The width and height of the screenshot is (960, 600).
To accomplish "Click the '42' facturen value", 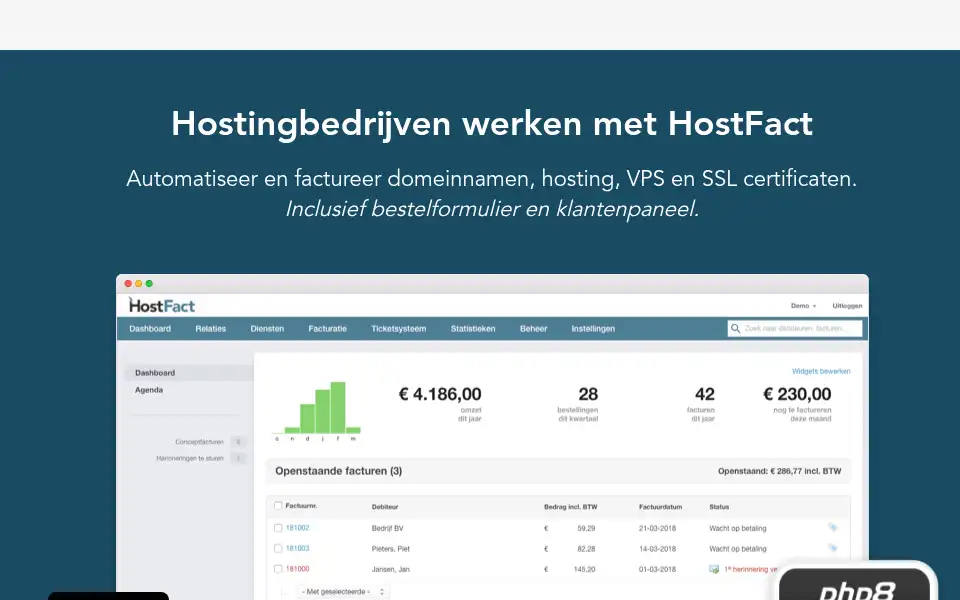I will click(x=705, y=394).
